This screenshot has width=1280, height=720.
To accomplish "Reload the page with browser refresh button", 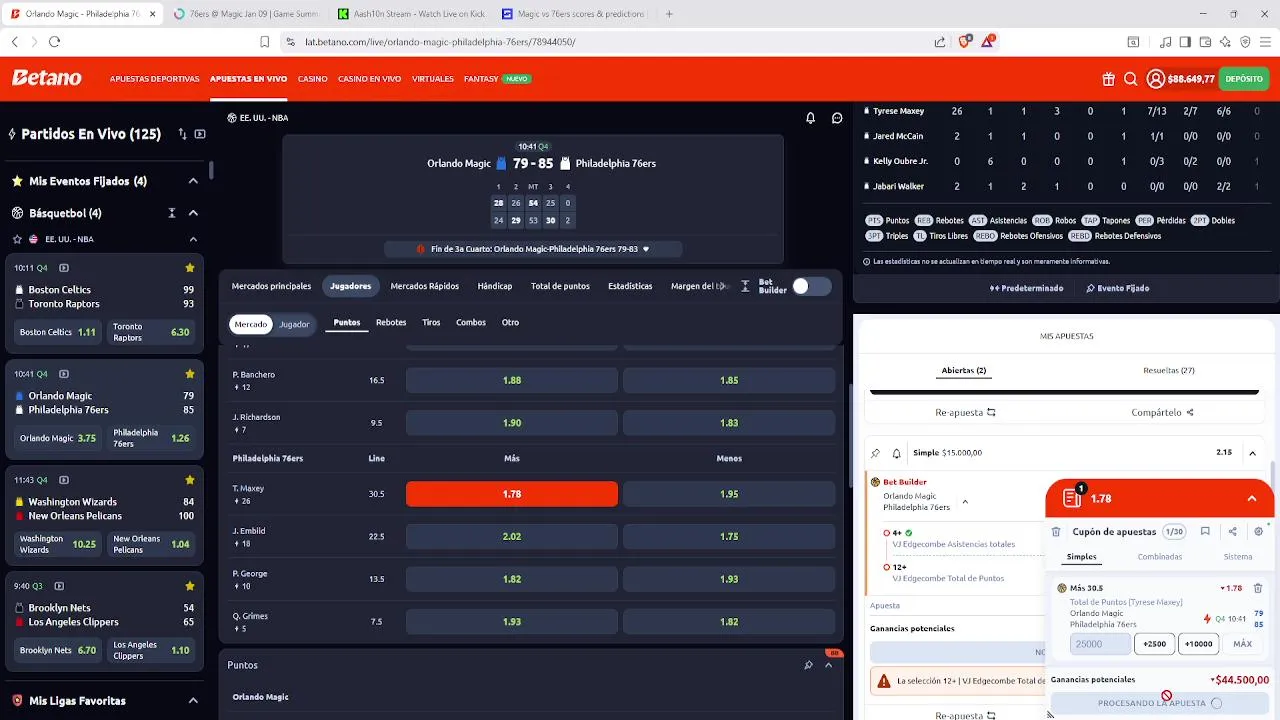I will point(54,42).
